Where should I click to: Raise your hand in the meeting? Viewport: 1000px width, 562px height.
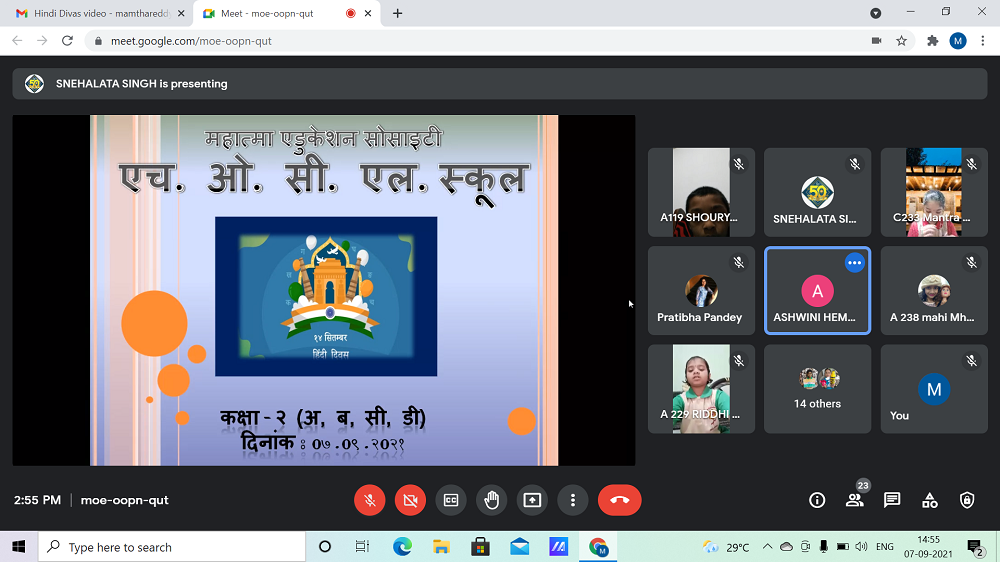492,500
